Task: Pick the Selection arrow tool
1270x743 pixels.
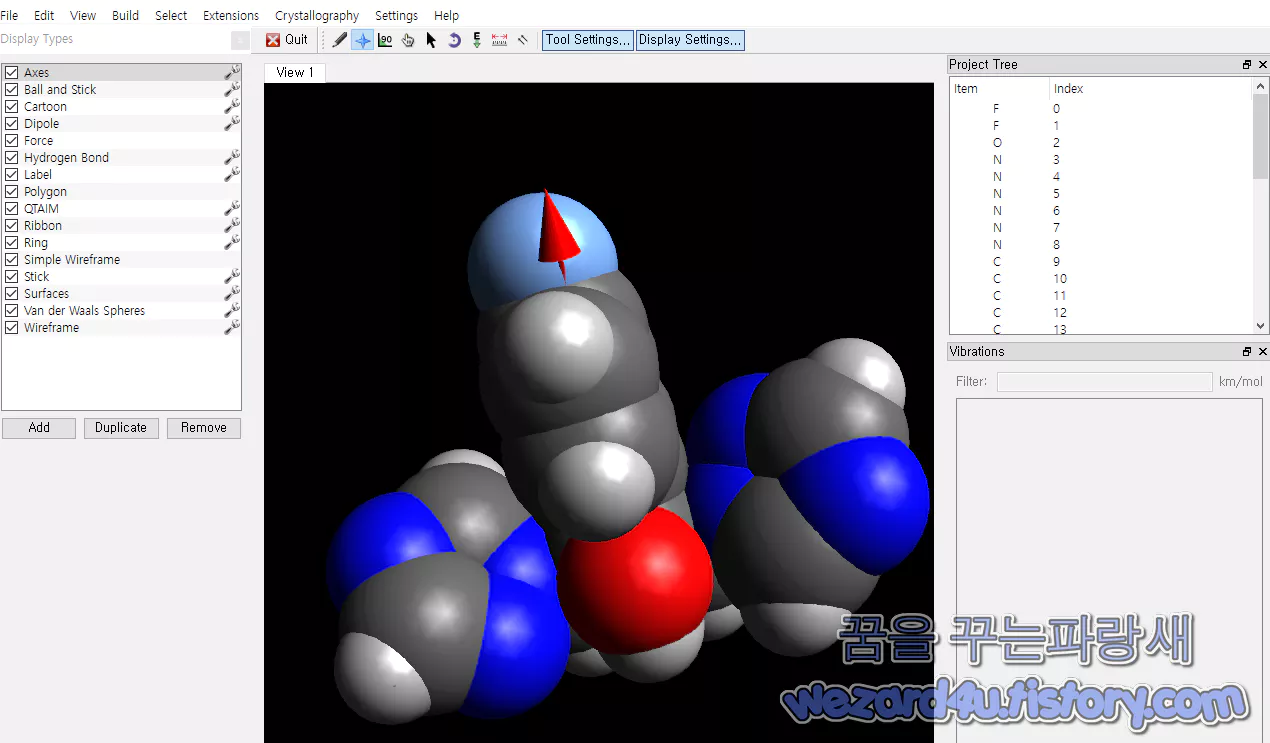Action: click(x=430, y=40)
